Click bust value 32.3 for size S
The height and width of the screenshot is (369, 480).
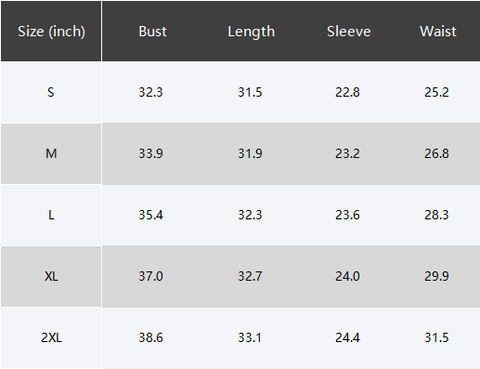coord(151,92)
